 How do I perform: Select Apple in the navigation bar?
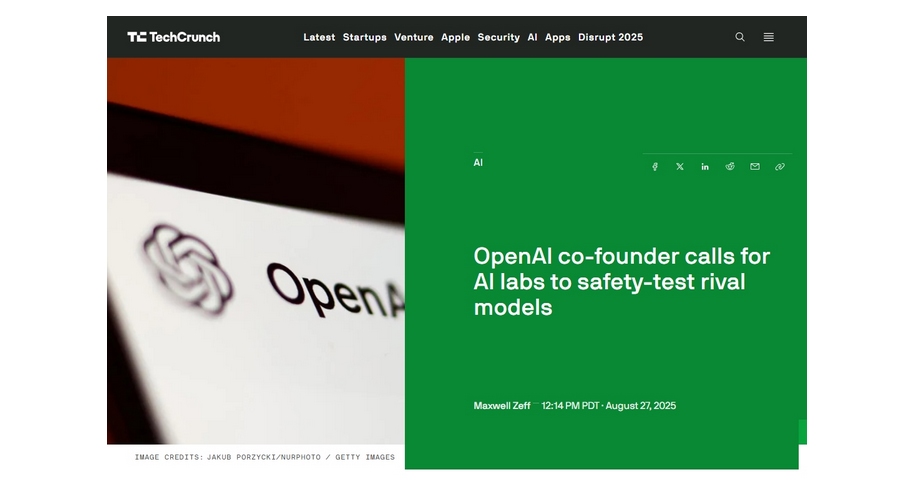tap(455, 37)
